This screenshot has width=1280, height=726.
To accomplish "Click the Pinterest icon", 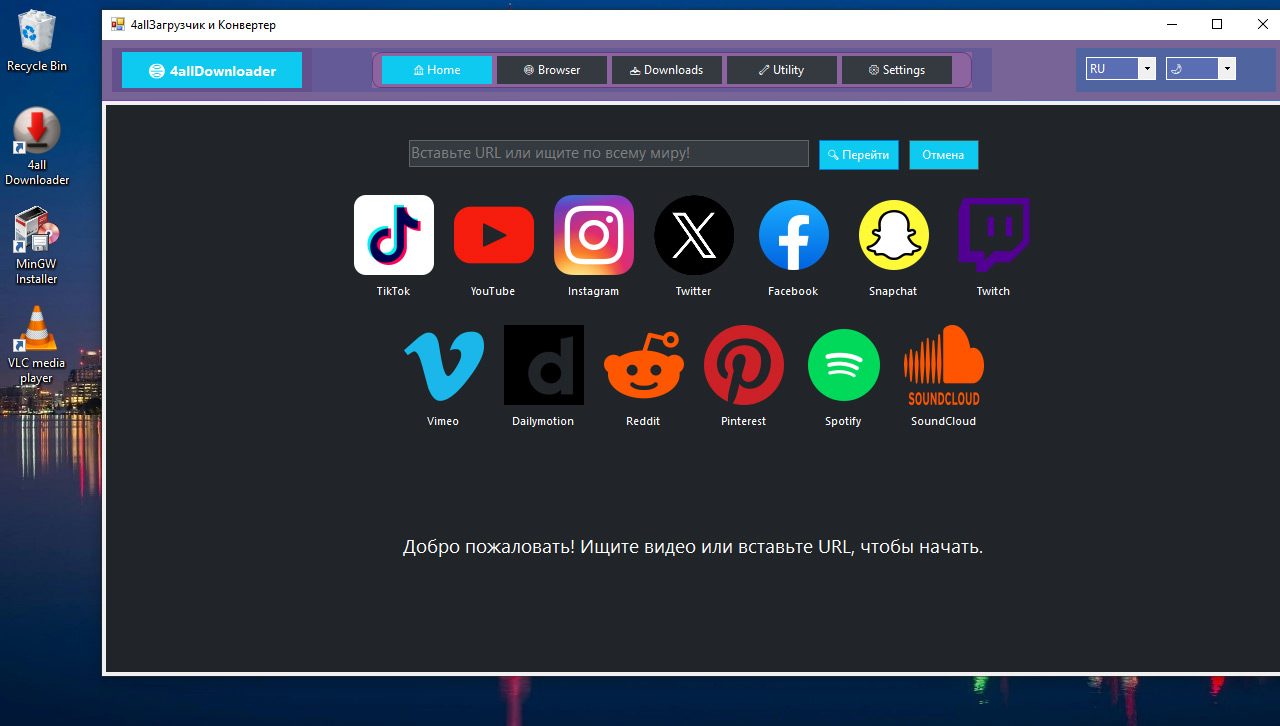I will [x=744, y=365].
